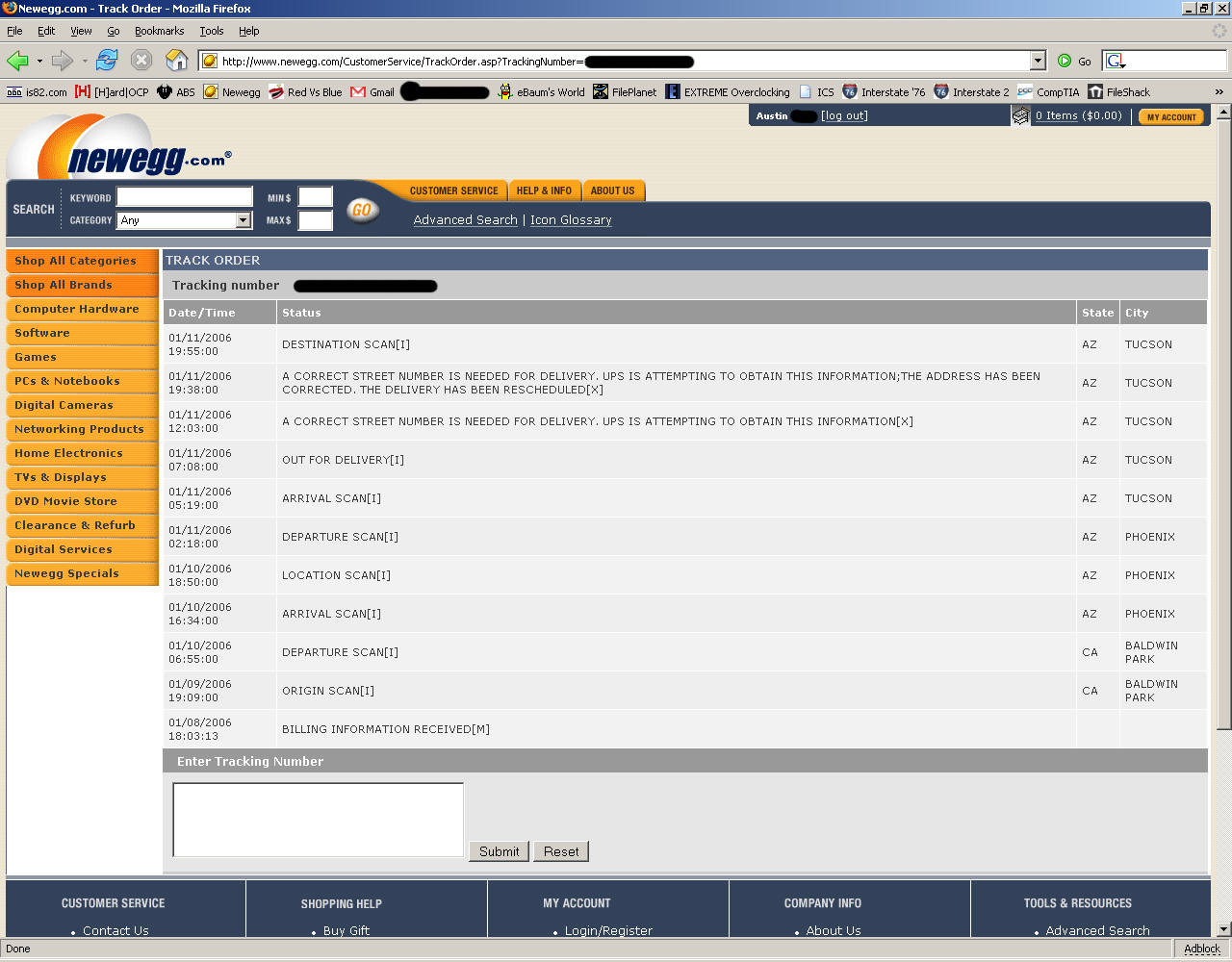Click the page vertical scrollbar
Image resolution: width=1232 pixels, height=962 pixels.
(x=1223, y=423)
